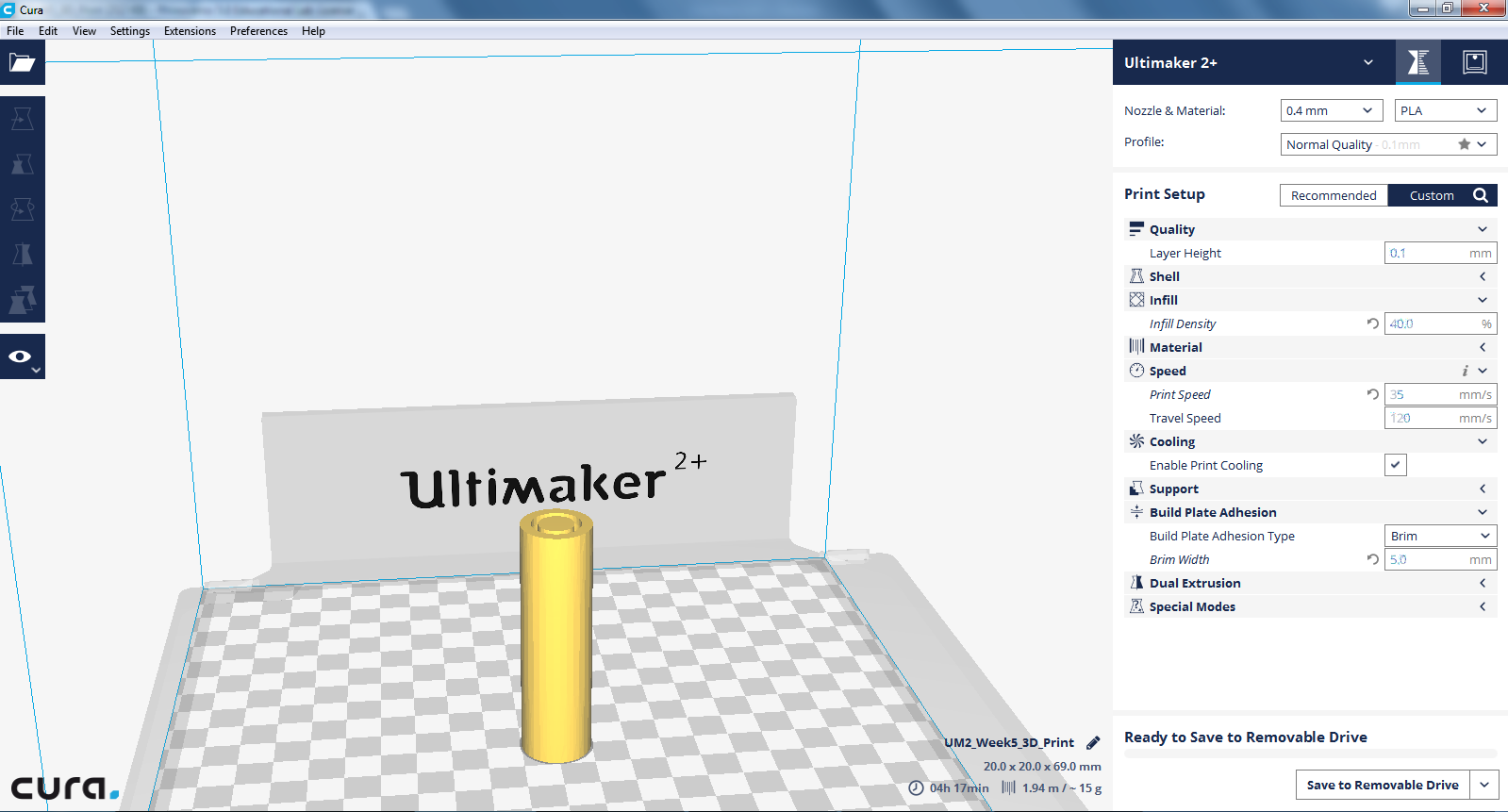Click the 20.0 x 20.0 x 69.0 mm dimensions
This screenshot has width=1508, height=812.
coord(1042,766)
